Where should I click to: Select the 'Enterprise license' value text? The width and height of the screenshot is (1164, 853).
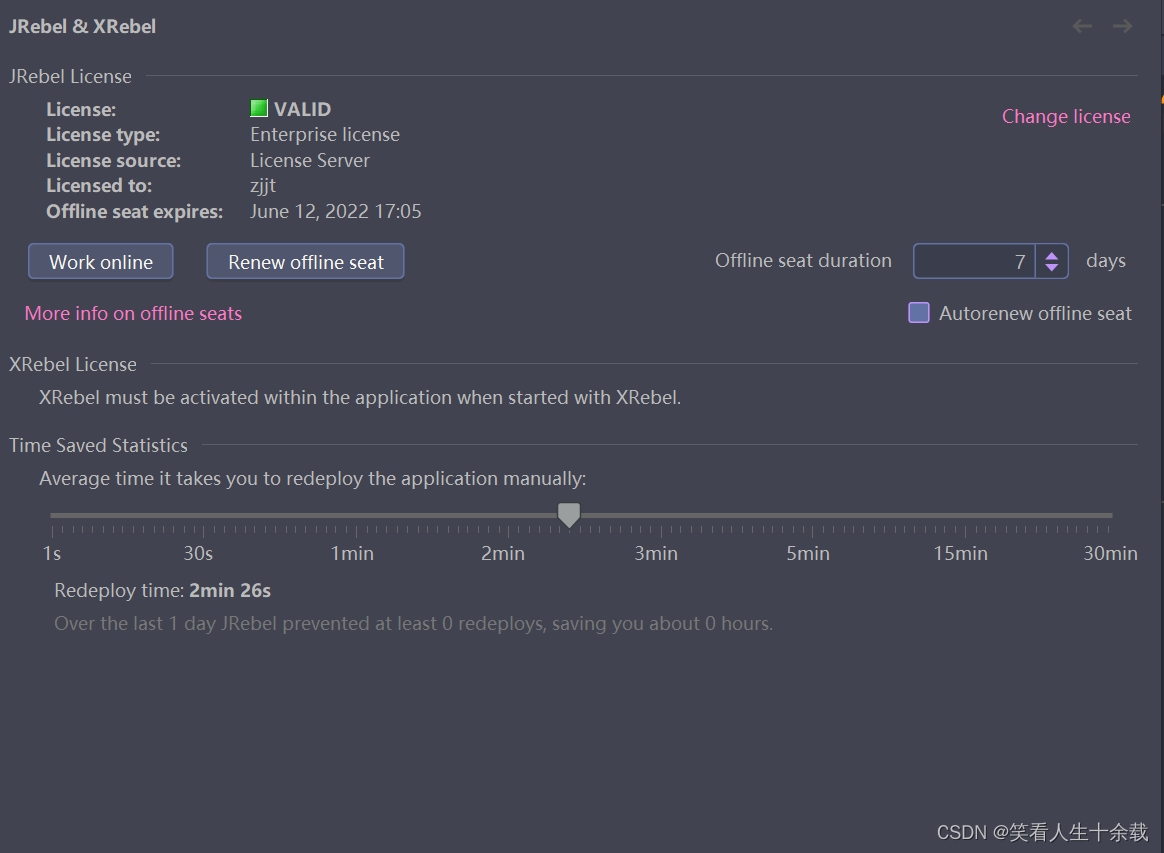324,134
